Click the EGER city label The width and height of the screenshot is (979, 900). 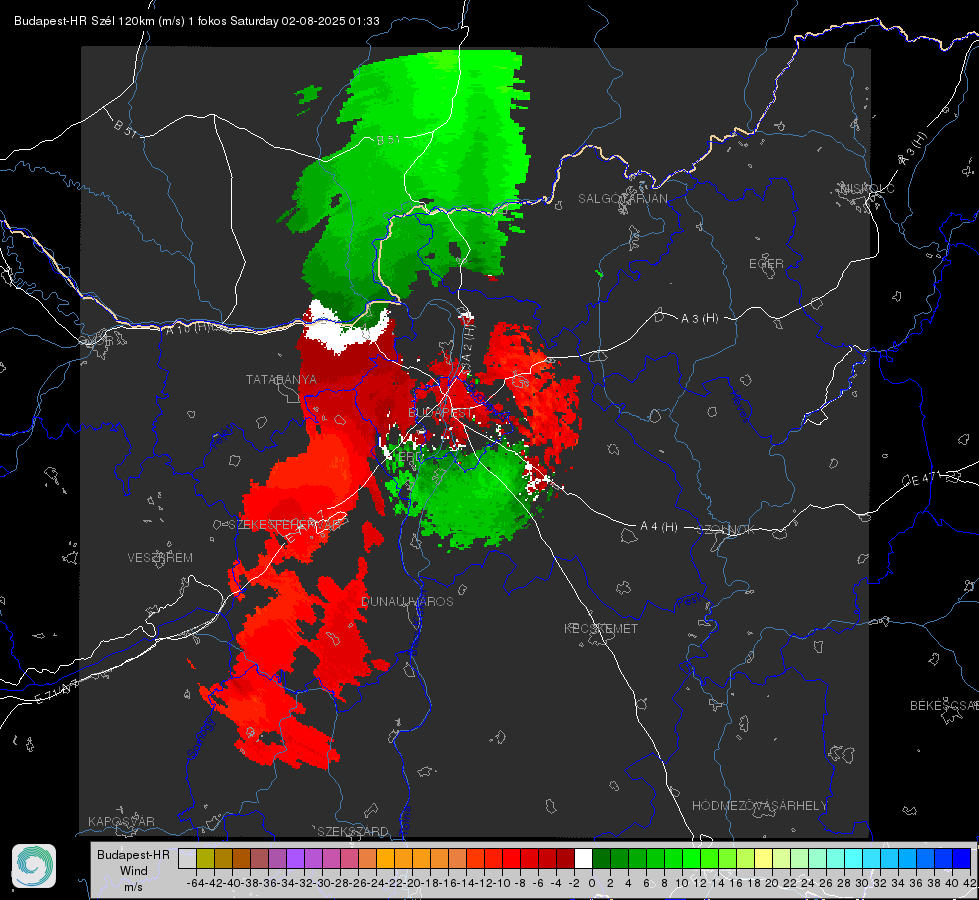[x=766, y=264]
